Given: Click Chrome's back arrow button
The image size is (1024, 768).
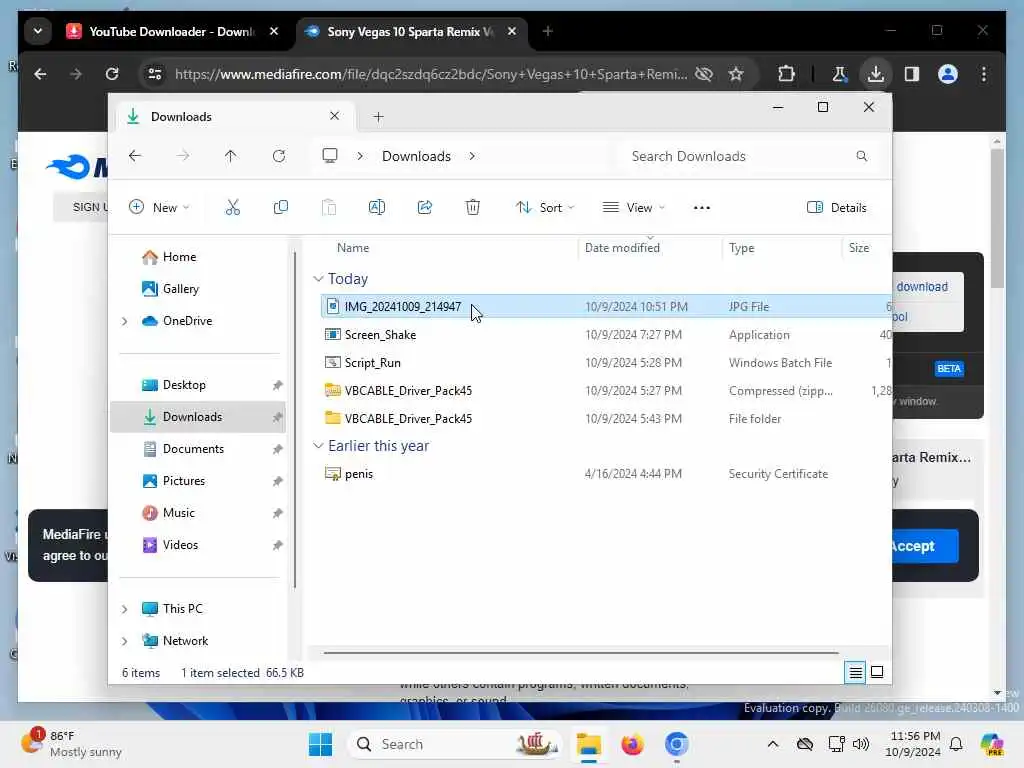Looking at the screenshot, I should (40, 74).
